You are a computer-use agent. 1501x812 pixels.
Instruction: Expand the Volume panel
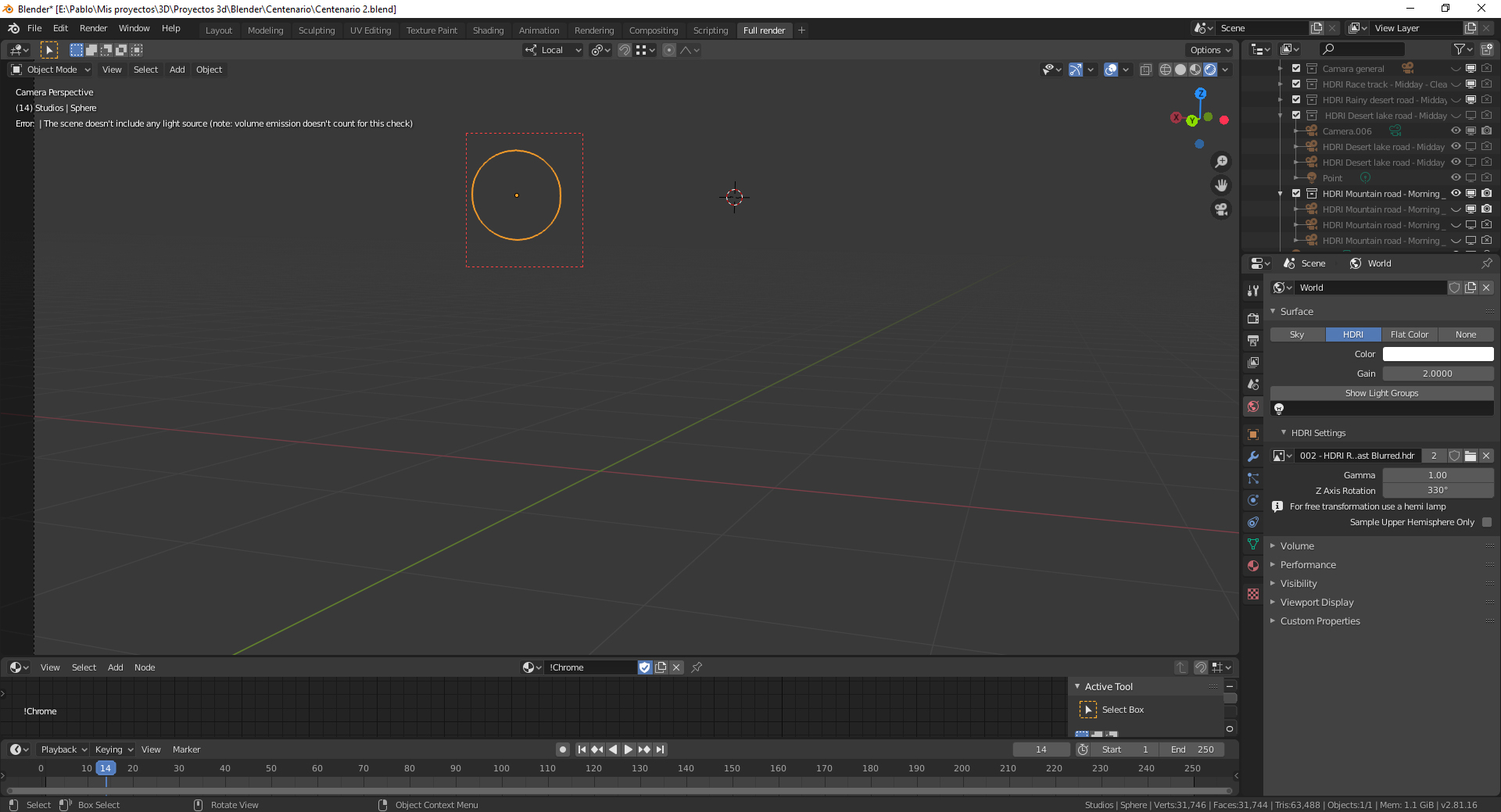pyautogui.click(x=1297, y=546)
